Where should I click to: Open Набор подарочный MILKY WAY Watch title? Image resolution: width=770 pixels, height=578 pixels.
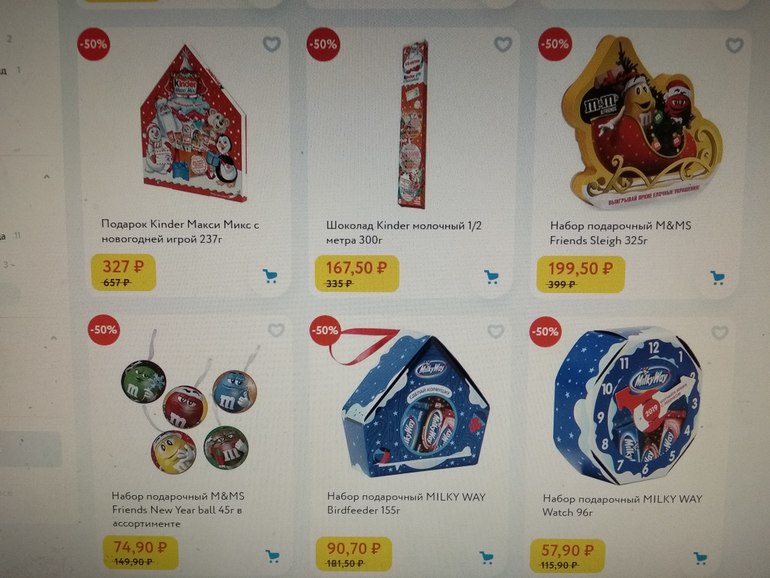click(622, 505)
